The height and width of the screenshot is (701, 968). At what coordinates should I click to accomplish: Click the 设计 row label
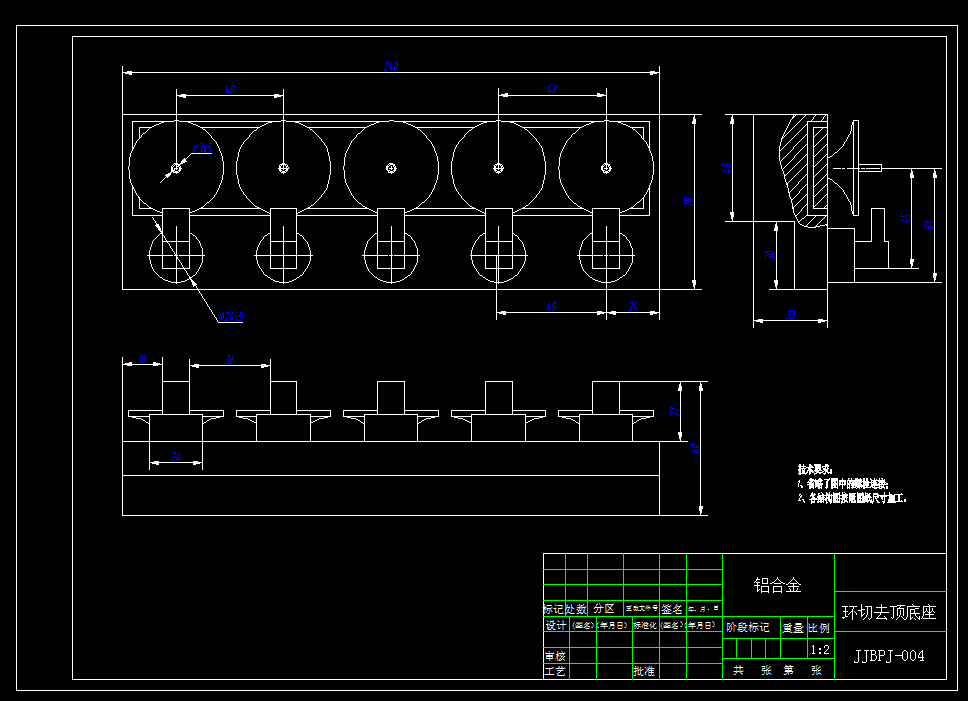point(556,625)
